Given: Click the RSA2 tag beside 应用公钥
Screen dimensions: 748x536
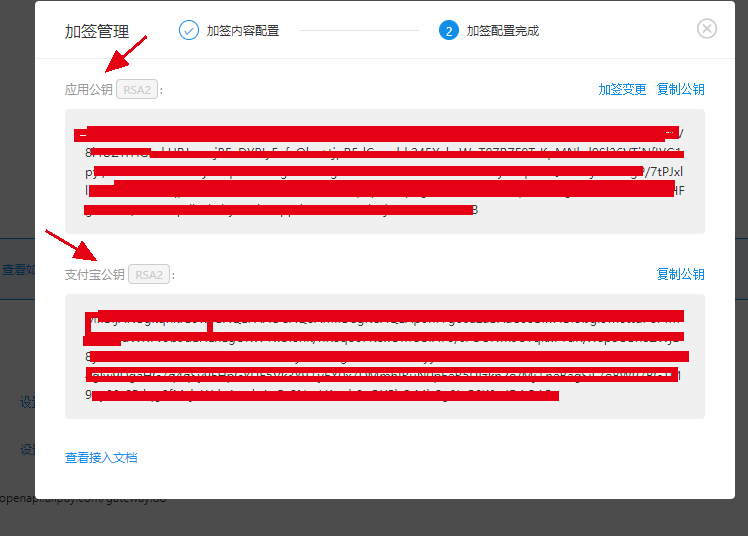Looking at the screenshot, I should pyautogui.click(x=137, y=90).
